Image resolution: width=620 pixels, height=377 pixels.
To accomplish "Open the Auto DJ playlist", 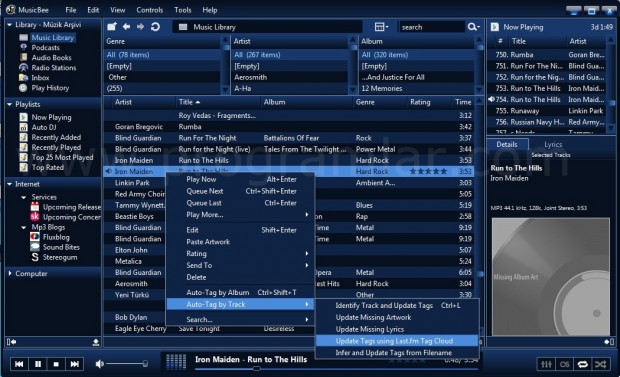I will click(x=44, y=127).
